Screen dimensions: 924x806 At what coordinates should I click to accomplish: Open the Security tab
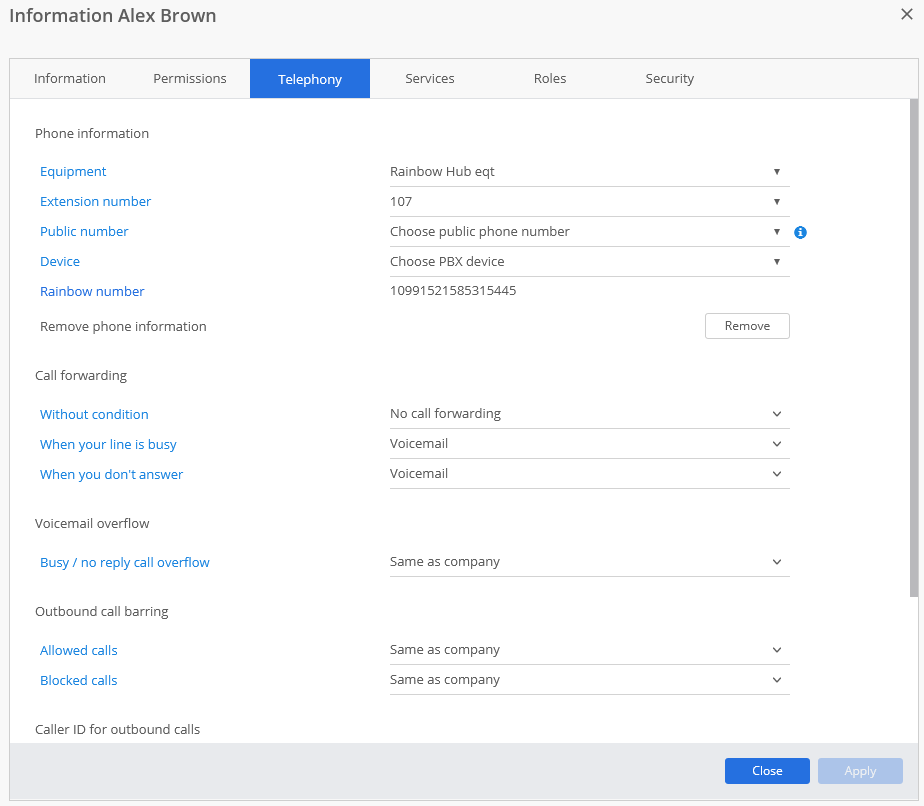669,78
